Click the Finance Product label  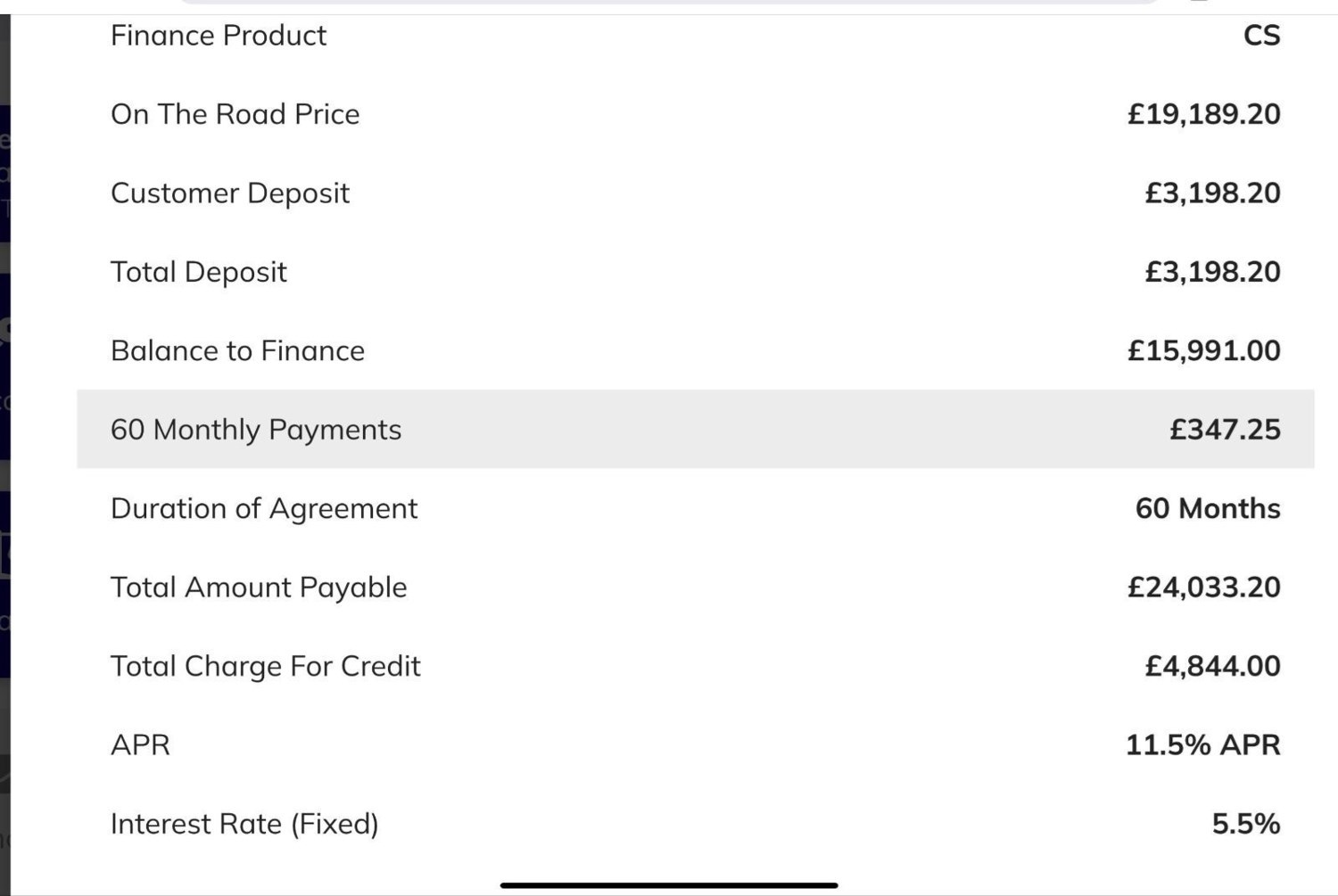(x=219, y=36)
